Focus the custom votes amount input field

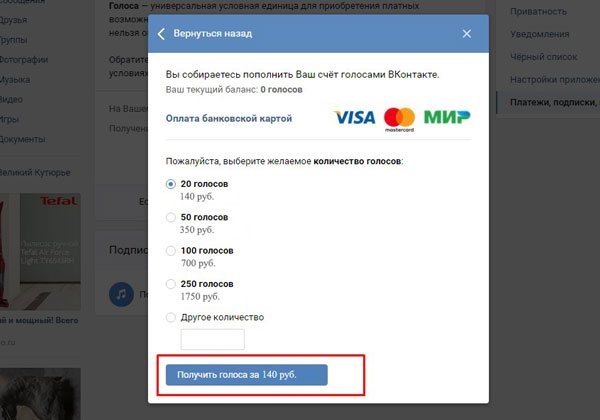[212, 339]
